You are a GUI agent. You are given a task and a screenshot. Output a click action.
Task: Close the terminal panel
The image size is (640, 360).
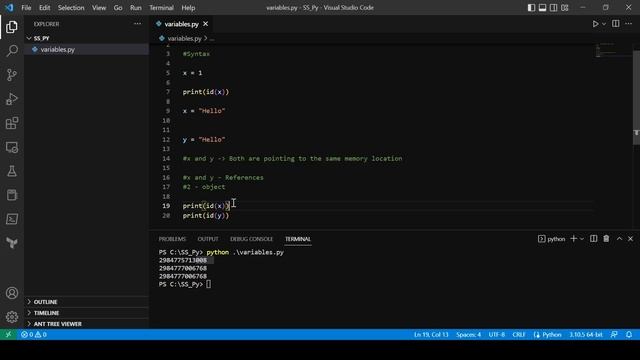click(x=630, y=239)
